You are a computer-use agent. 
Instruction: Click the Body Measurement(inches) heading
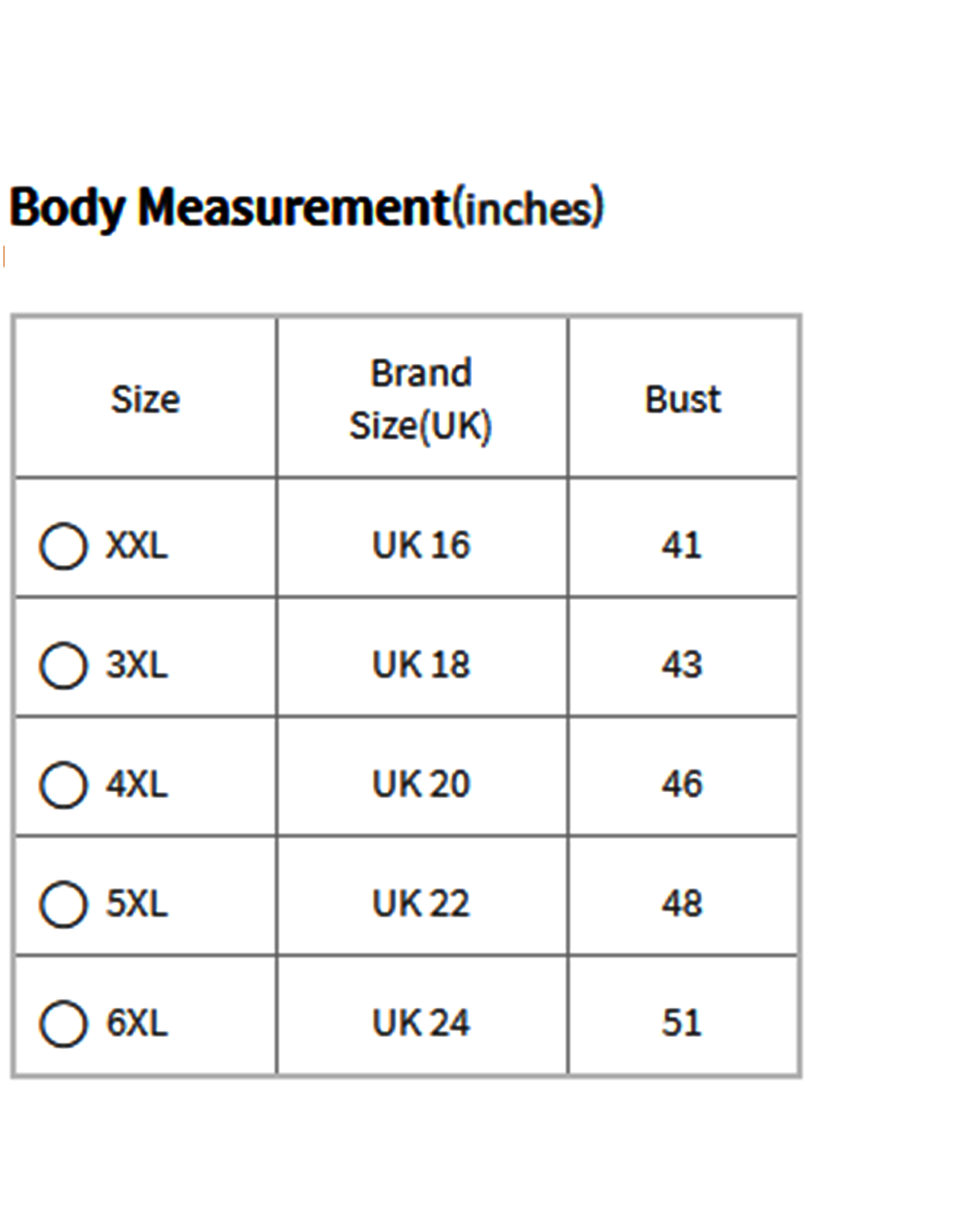(x=306, y=208)
